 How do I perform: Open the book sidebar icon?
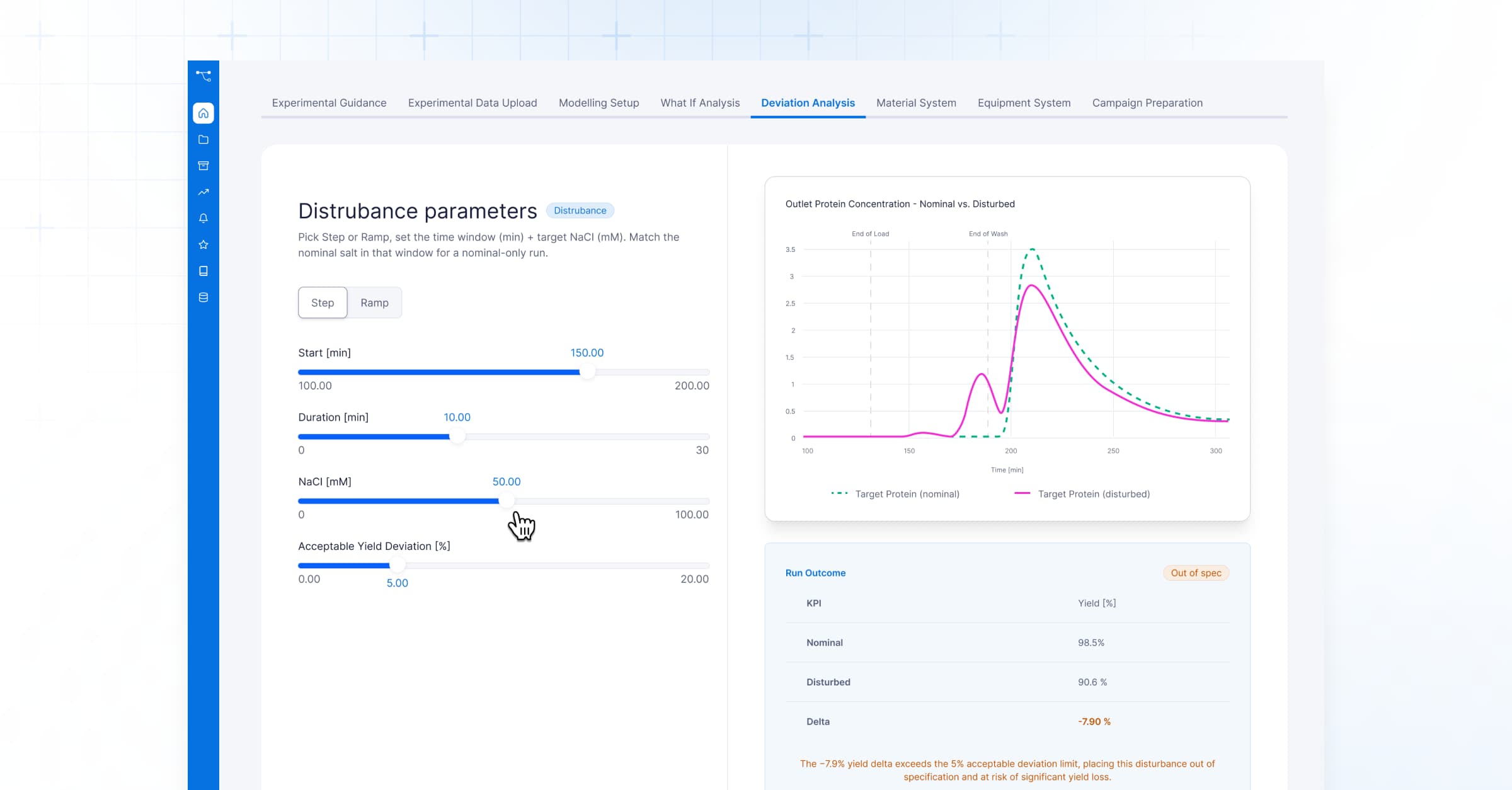(203, 271)
